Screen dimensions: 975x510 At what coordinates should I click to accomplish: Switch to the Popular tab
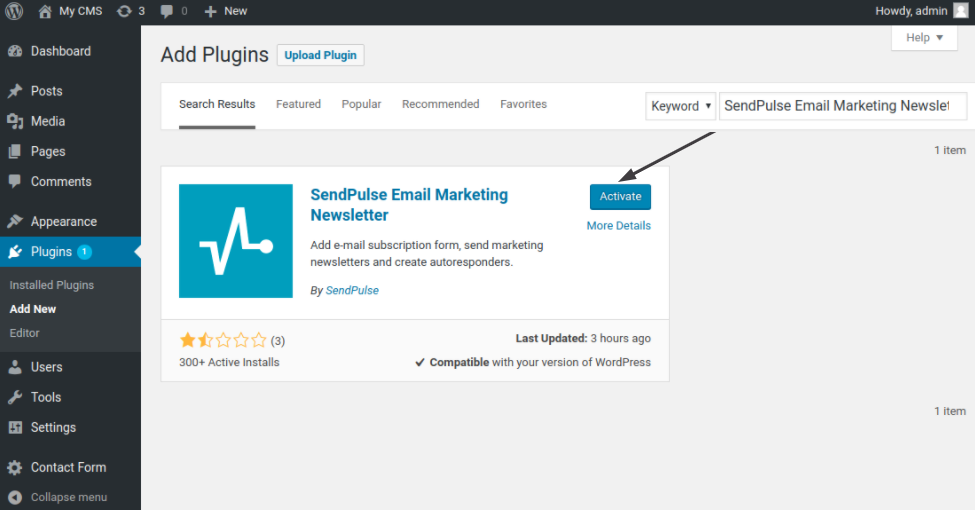(361, 104)
